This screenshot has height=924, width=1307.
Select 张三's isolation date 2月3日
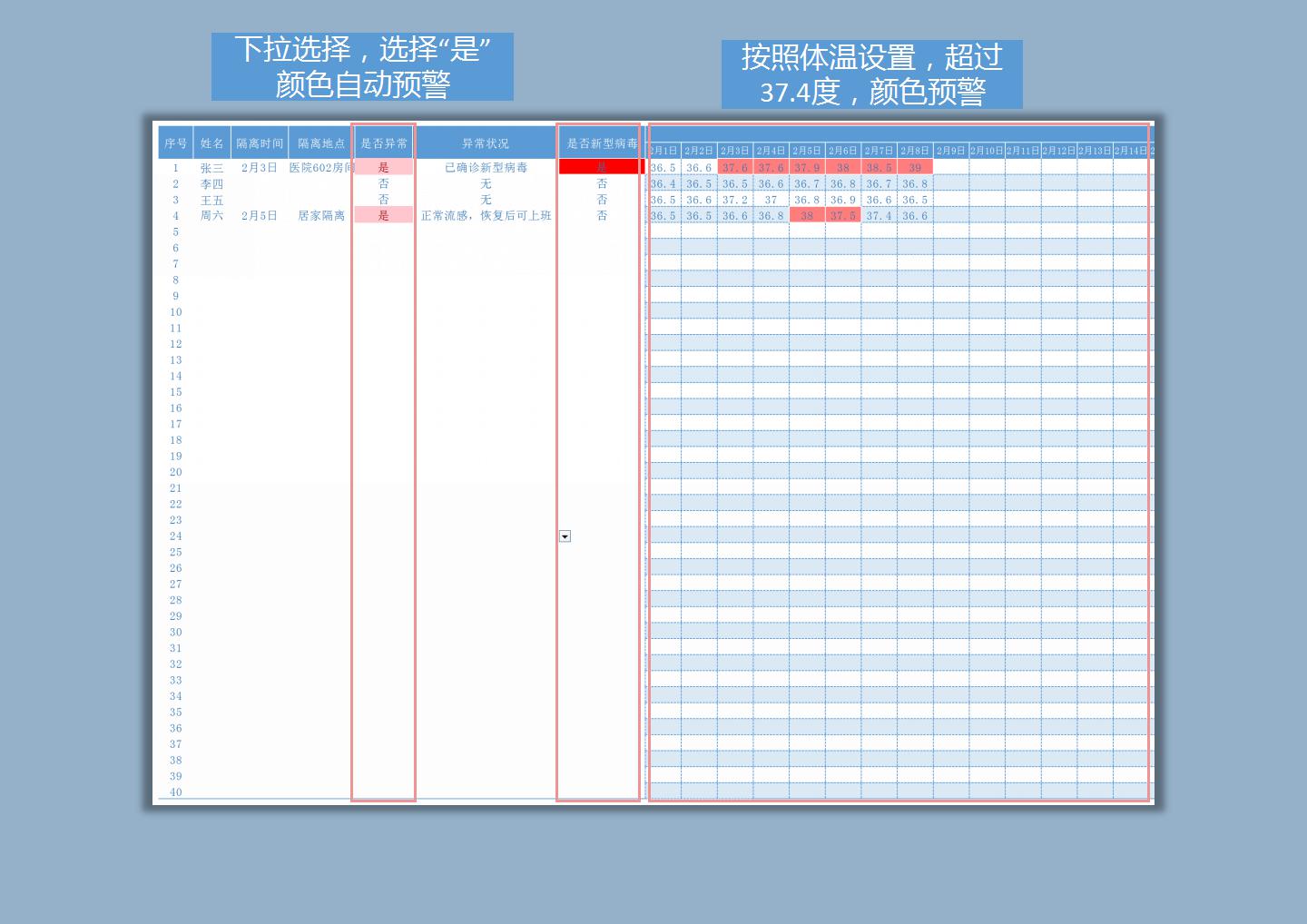click(260, 168)
